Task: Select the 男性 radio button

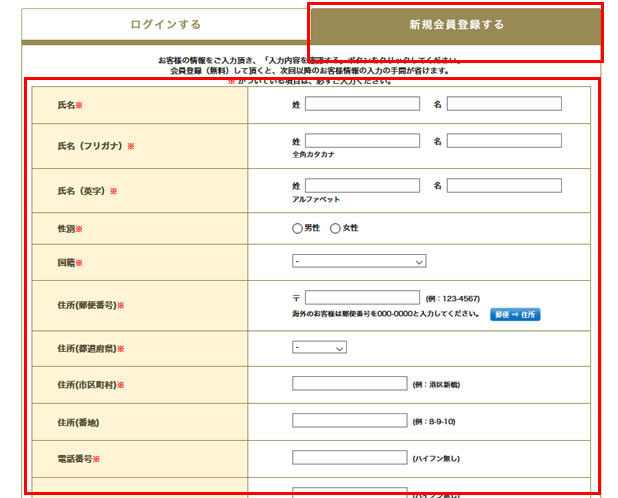Action: pyautogui.click(x=297, y=228)
